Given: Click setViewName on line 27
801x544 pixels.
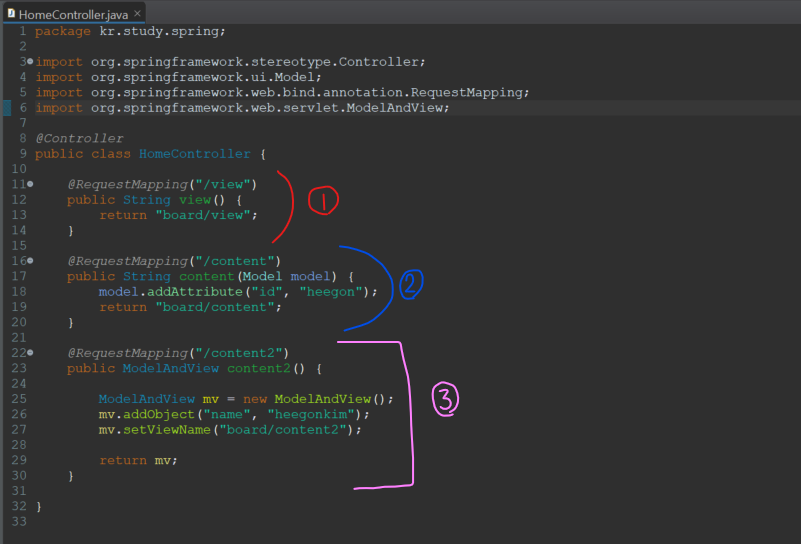Looking at the screenshot, I should [x=167, y=430].
